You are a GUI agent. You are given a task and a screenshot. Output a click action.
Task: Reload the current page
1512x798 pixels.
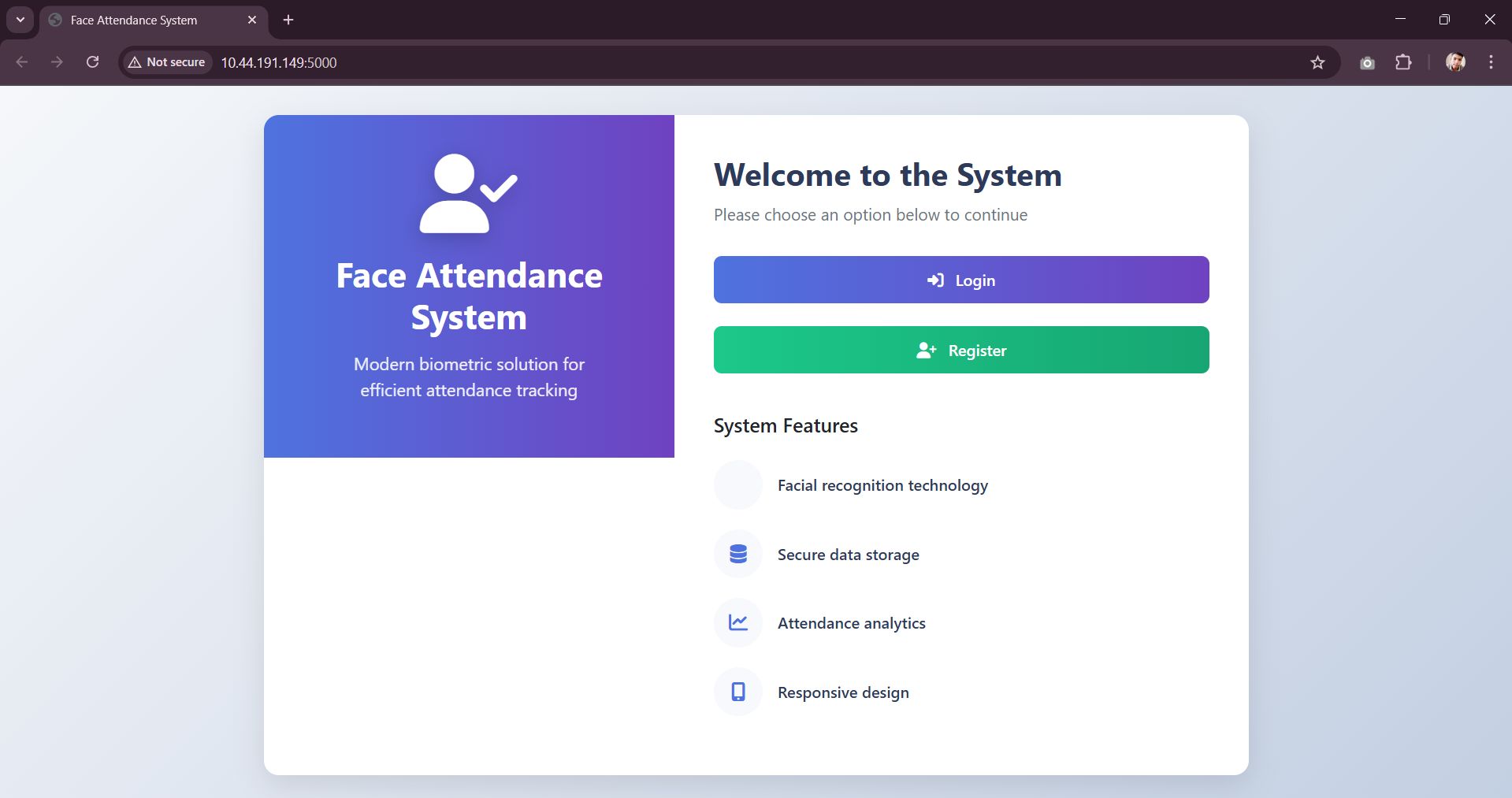point(92,62)
